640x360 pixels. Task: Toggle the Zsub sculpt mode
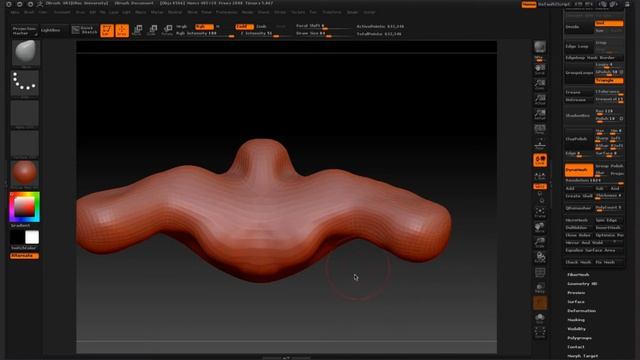point(261,27)
